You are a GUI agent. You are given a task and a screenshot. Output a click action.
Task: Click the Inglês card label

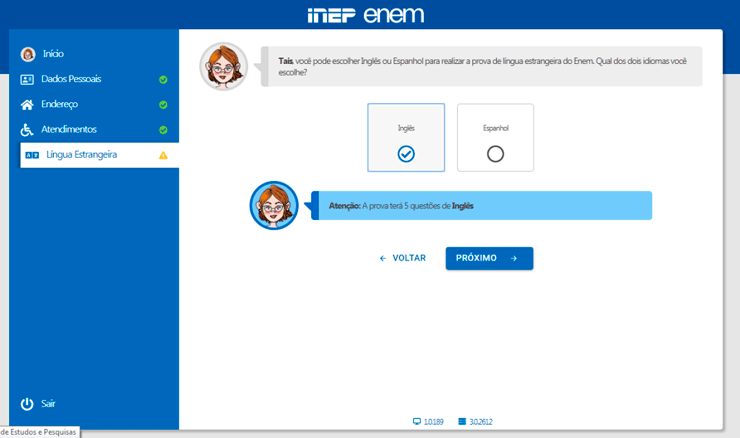coord(406,128)
